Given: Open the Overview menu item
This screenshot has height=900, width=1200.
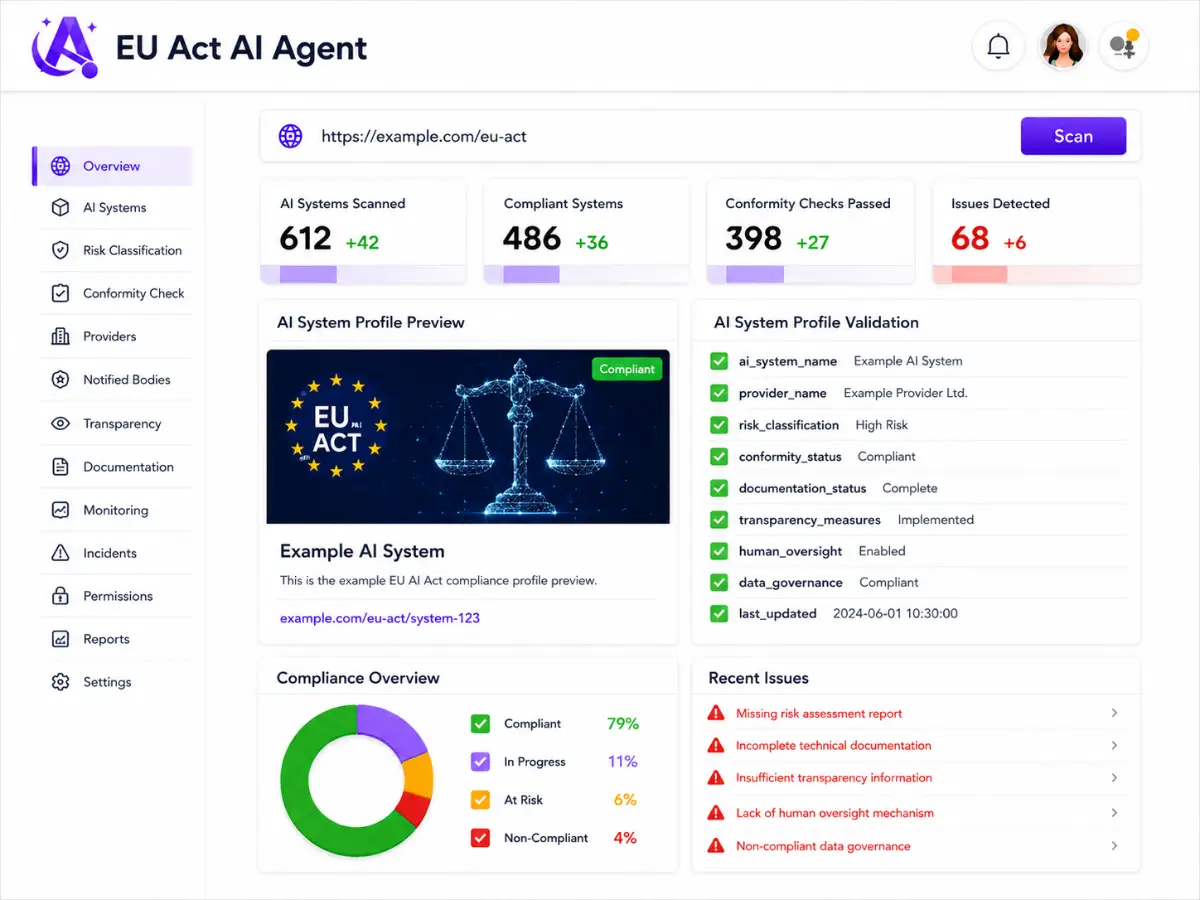Looking at the screenshot, I should click(x=112, y=166).
